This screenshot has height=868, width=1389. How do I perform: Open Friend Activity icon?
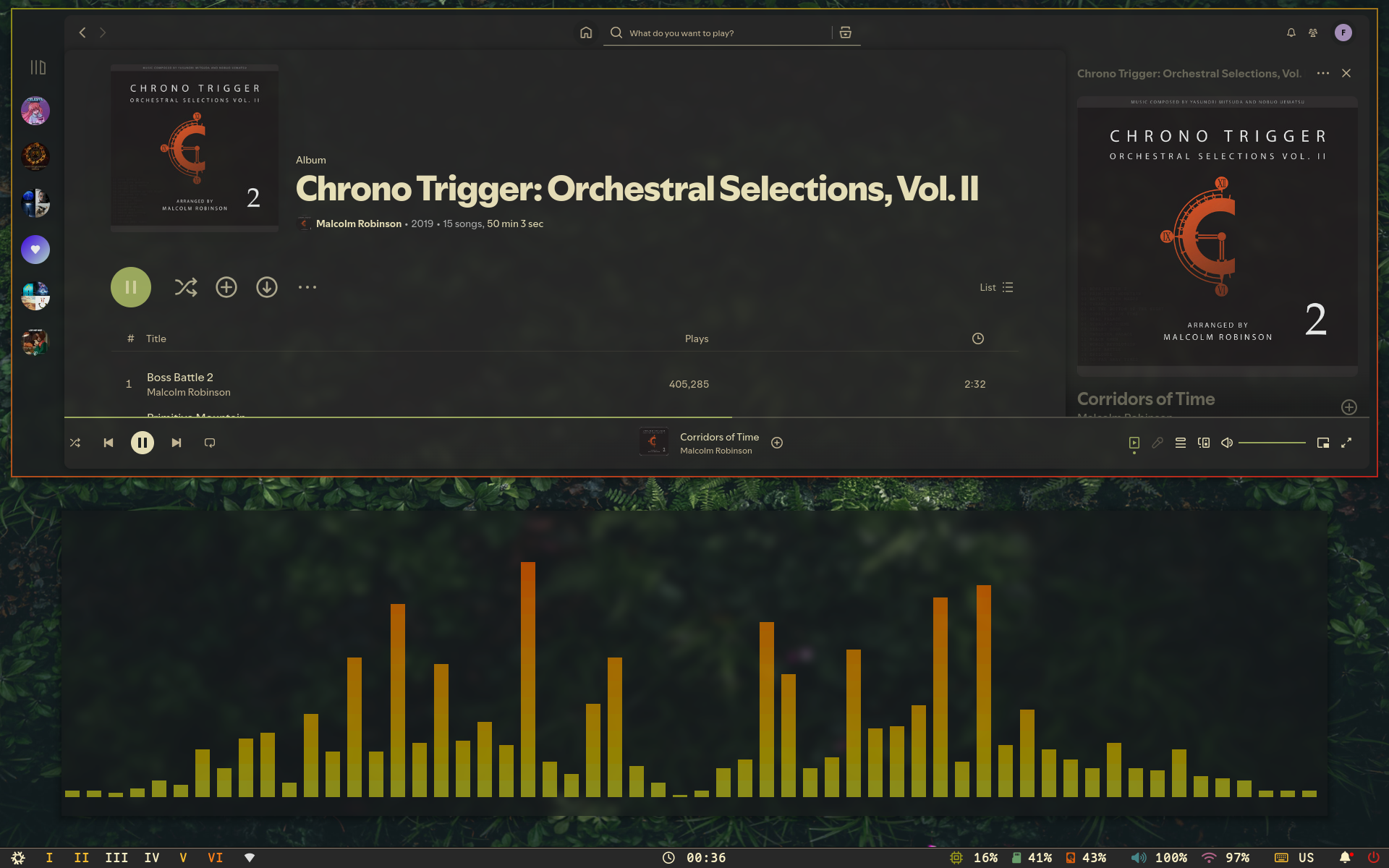click(x=1313, y=33)
